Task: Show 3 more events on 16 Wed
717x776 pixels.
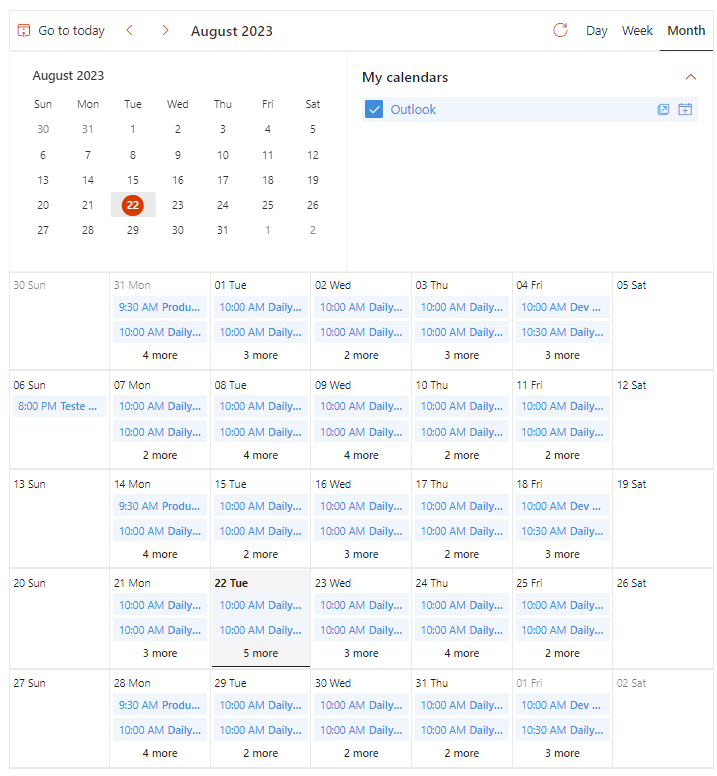Action: [x=361, y=554]
